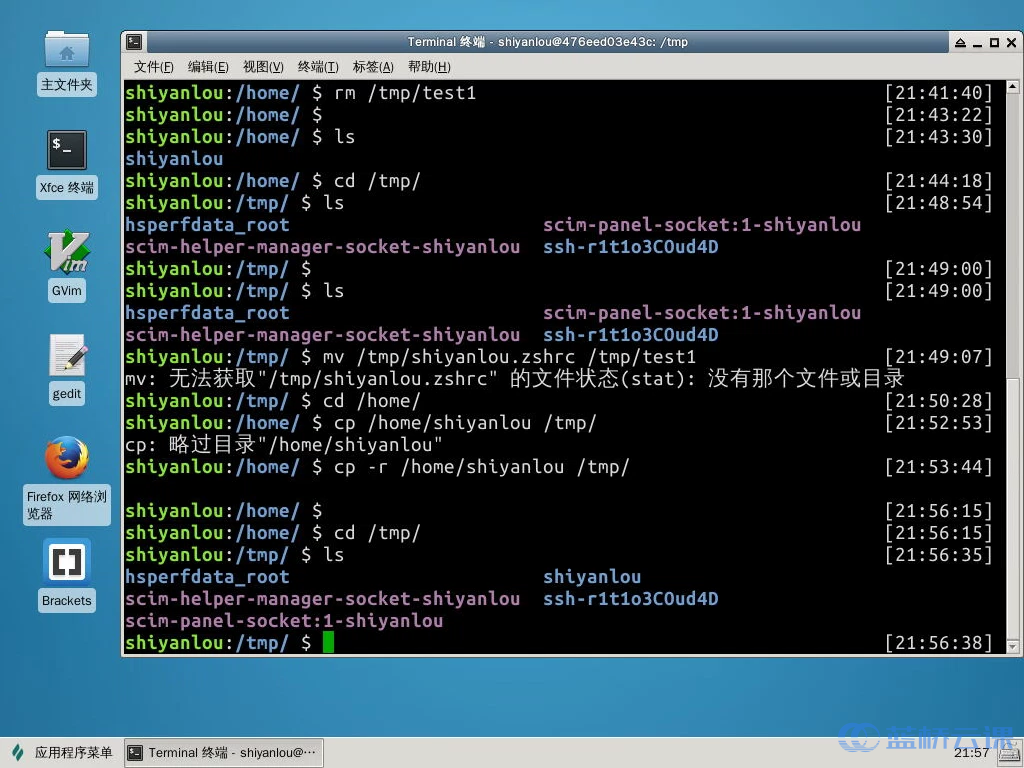Image resolution: width=1024 pixels, height=768 pixels.
Task: Open the 编辑 menu in the terminal
Action: click(207, 67)
